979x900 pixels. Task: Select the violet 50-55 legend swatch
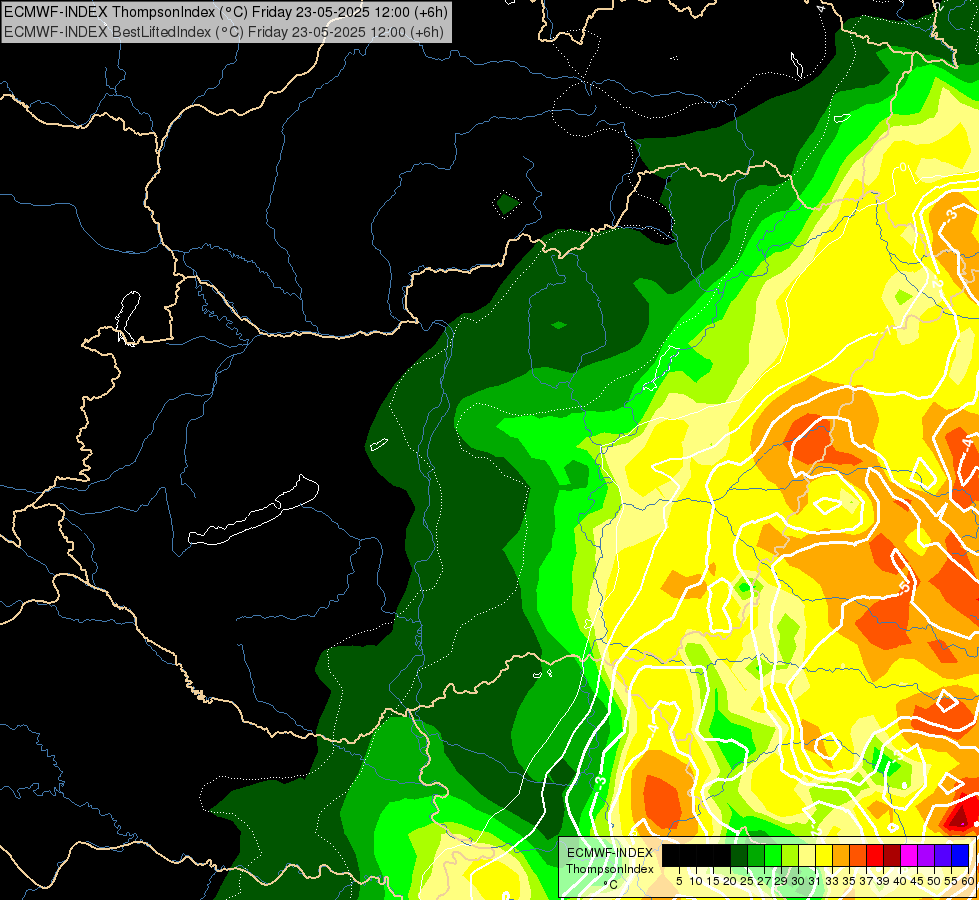pyautogui.click(x=943, y=856)
